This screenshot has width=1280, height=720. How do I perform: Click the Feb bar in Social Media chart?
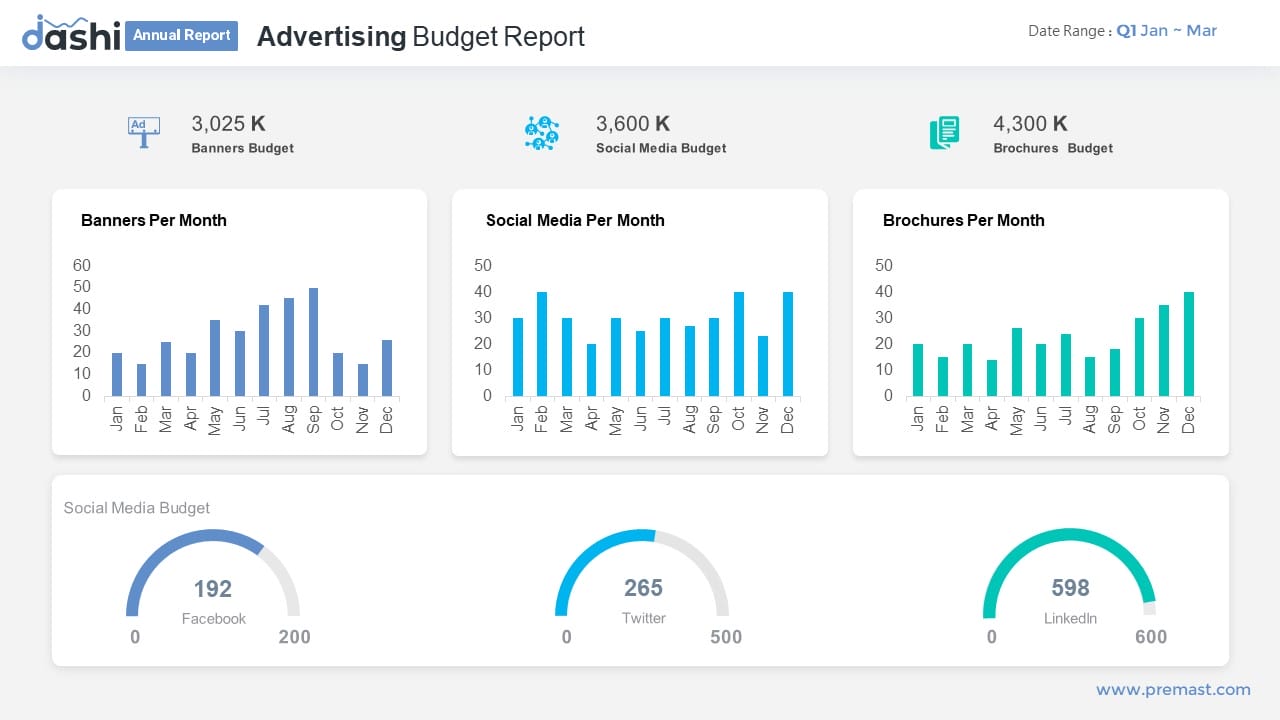pyautogui.click(x=542, y=344)
